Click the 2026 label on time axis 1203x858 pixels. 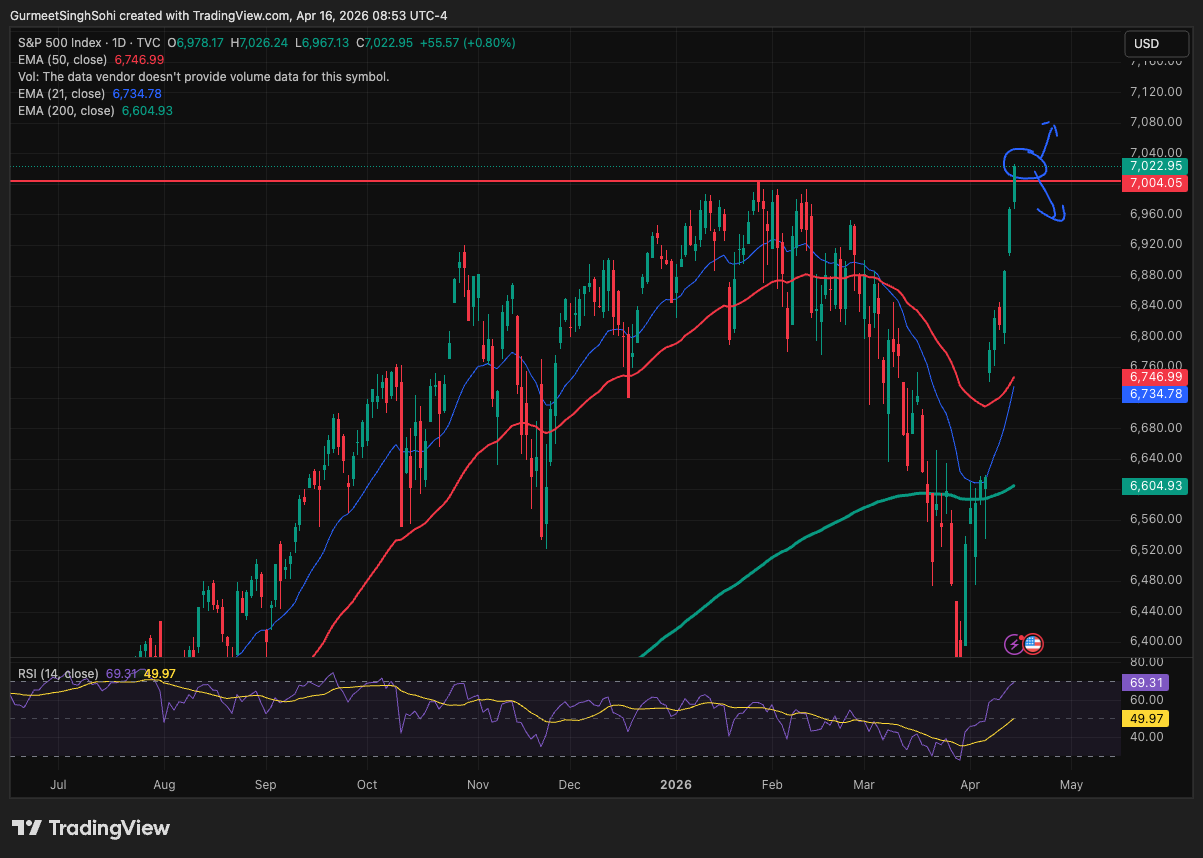[677, 785]
